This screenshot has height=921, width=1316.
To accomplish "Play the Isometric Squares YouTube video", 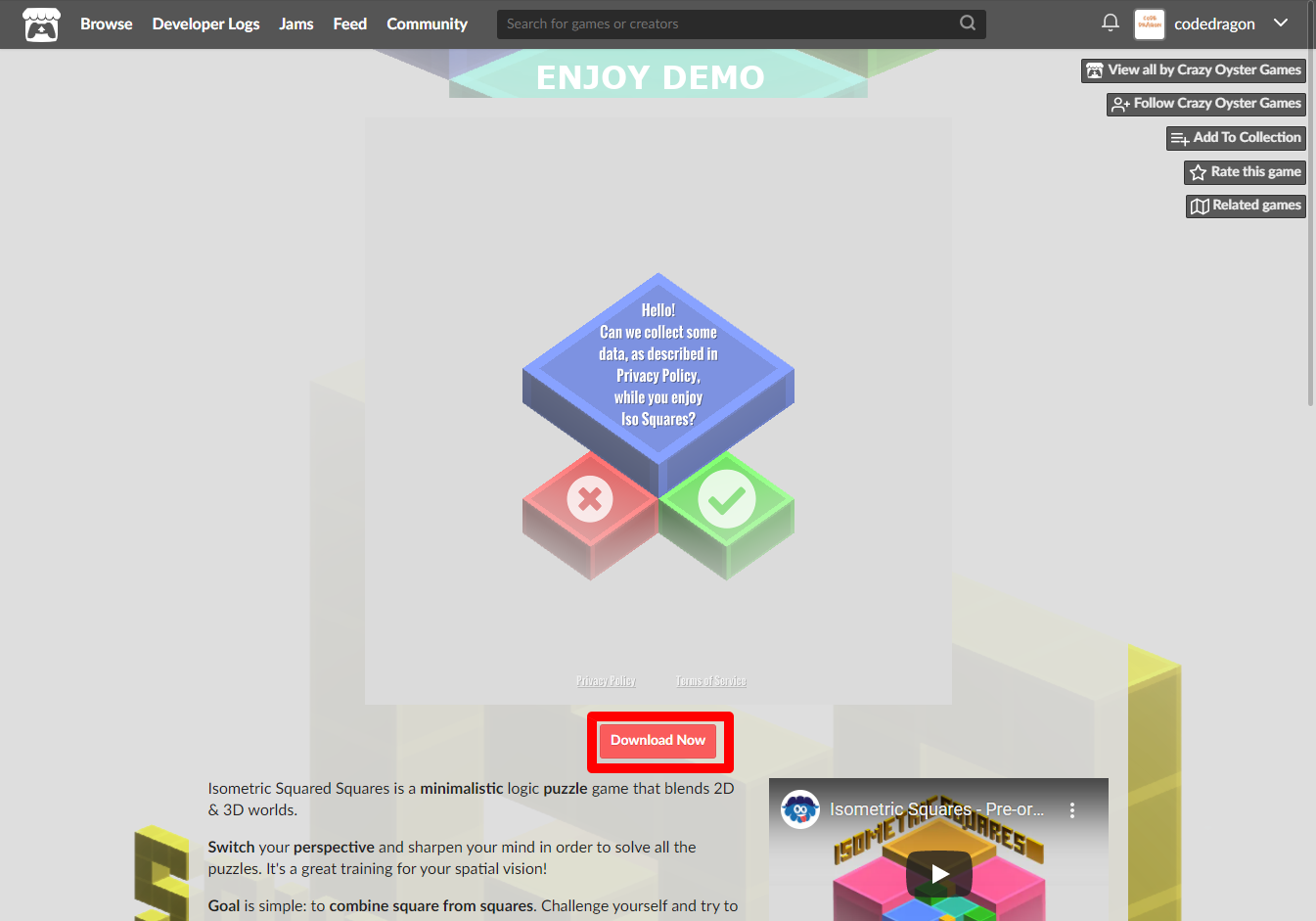I will coord(938,874).
